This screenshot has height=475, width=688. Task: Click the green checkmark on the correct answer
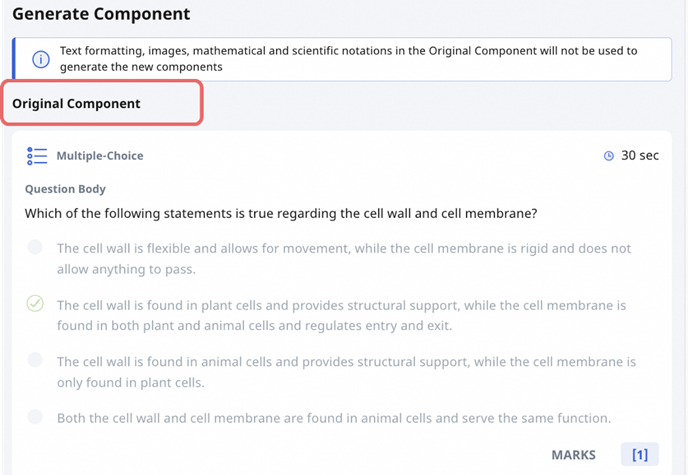(x=36, y=304)
